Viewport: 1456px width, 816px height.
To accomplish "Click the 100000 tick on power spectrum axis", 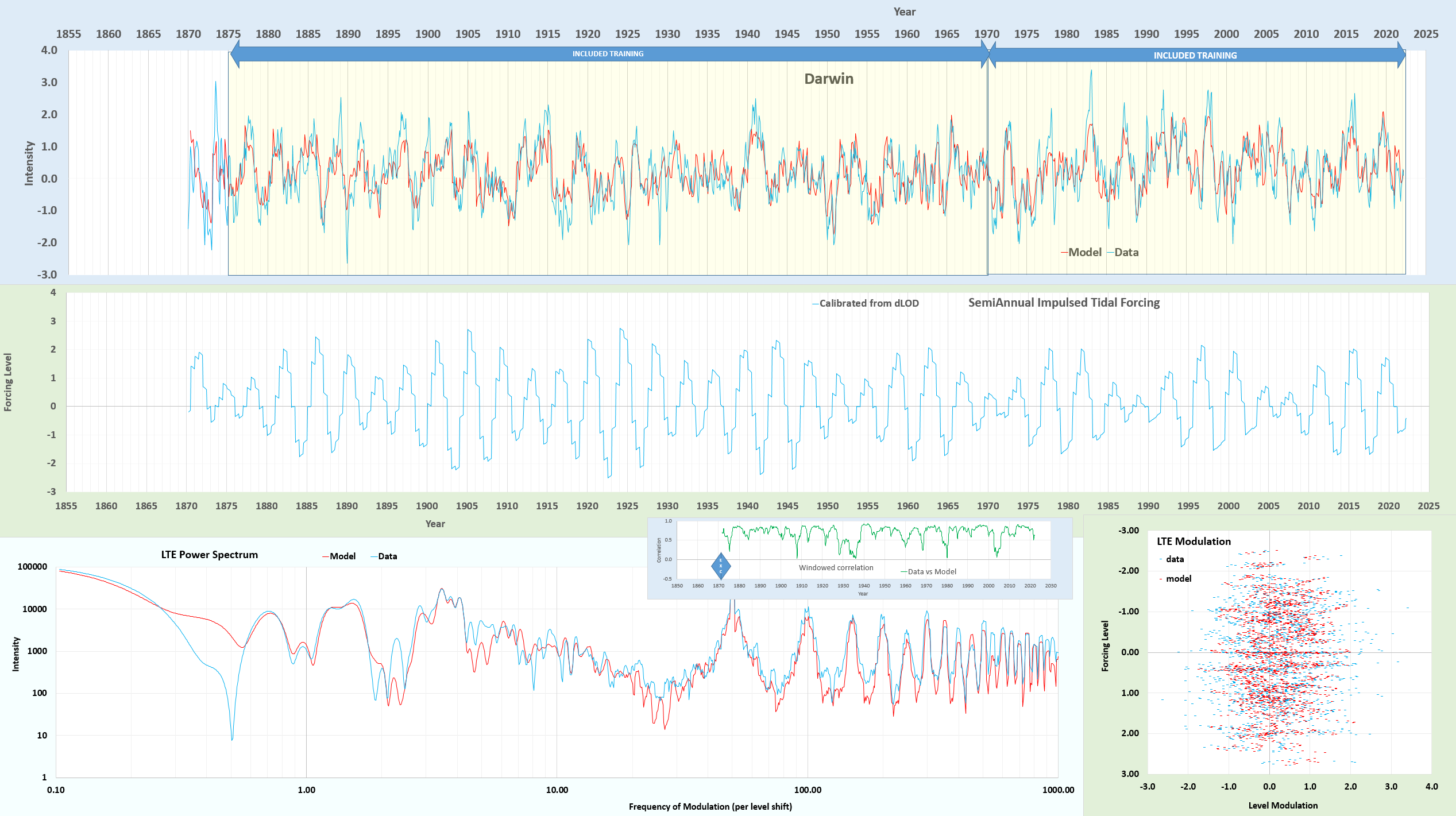I will pyautogui.click(x=32, y=567).
